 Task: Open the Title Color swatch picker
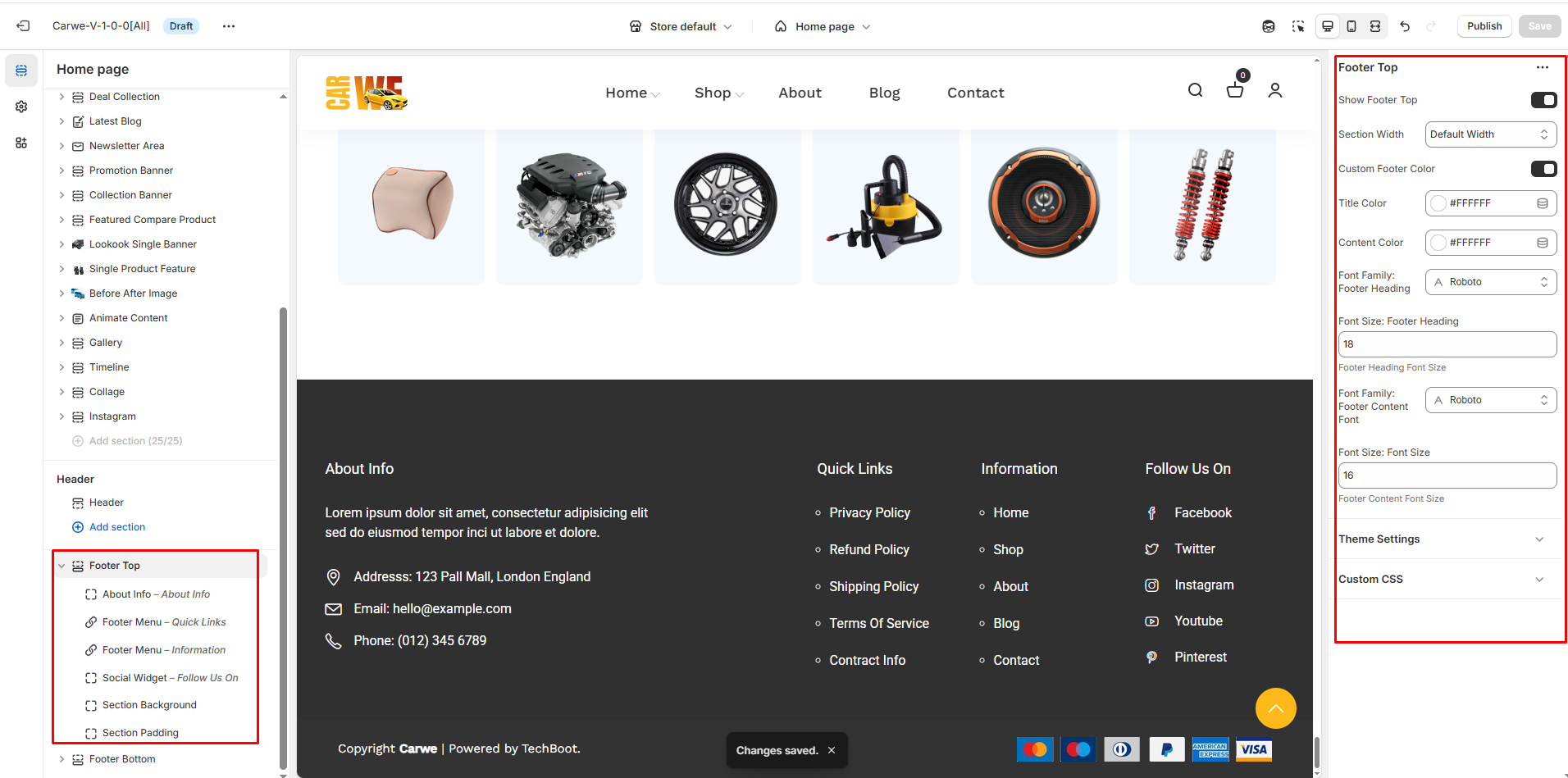tap(1438, 203)
